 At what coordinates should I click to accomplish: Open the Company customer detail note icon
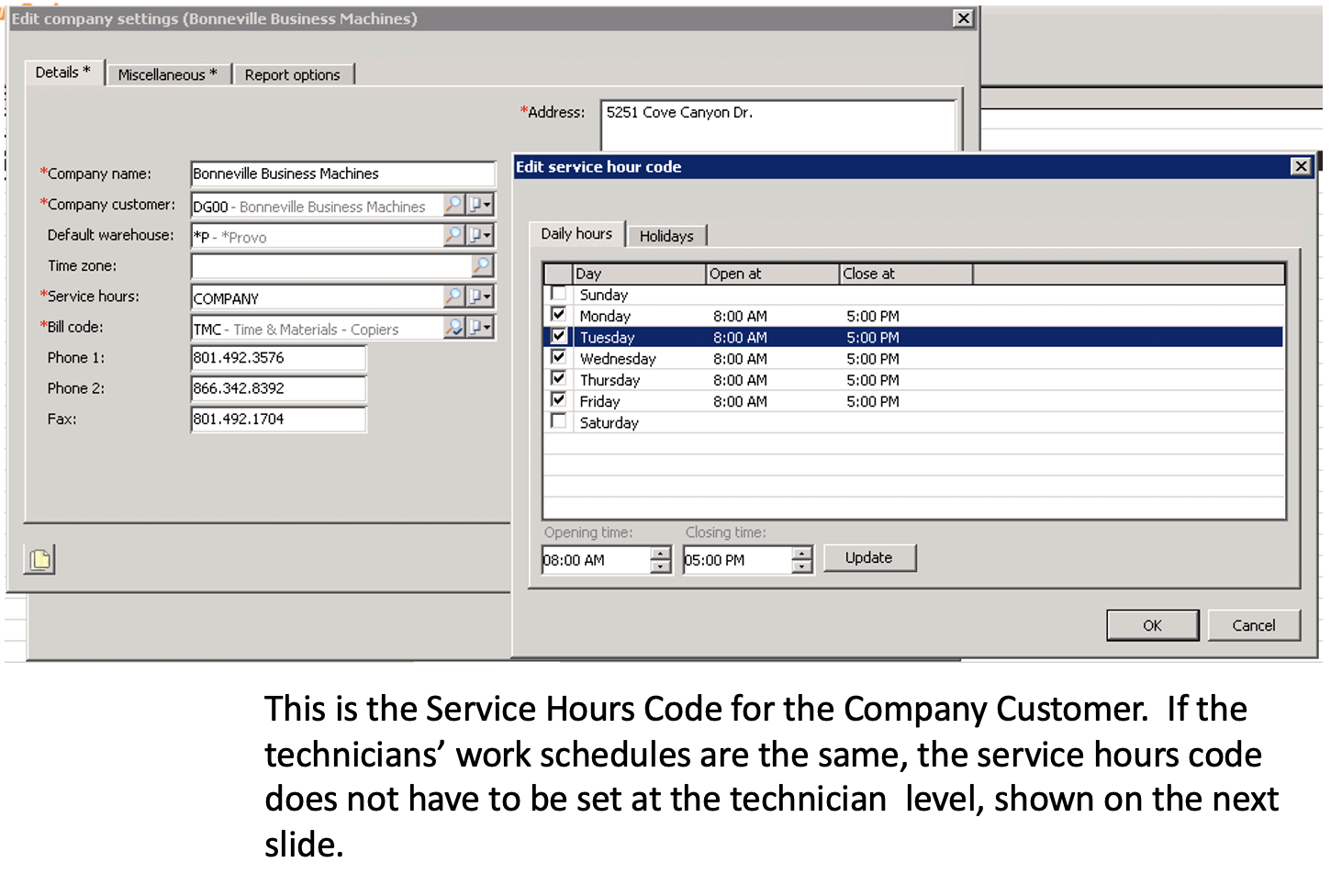474,205
